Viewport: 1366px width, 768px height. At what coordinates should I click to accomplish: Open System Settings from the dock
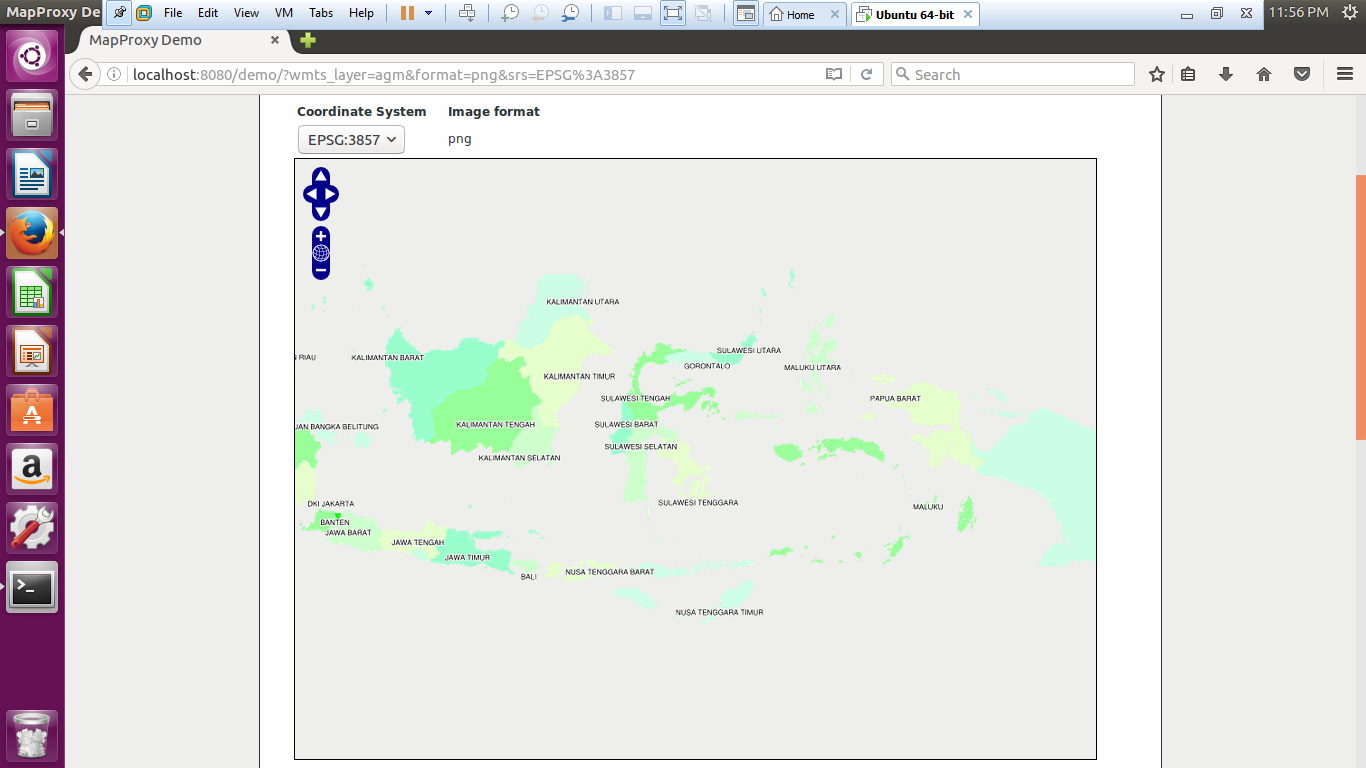[x=33, y=528]
